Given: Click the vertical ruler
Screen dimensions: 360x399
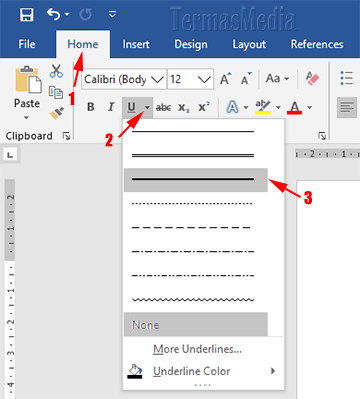Looking at the screenshot, I should click(10, 289).
